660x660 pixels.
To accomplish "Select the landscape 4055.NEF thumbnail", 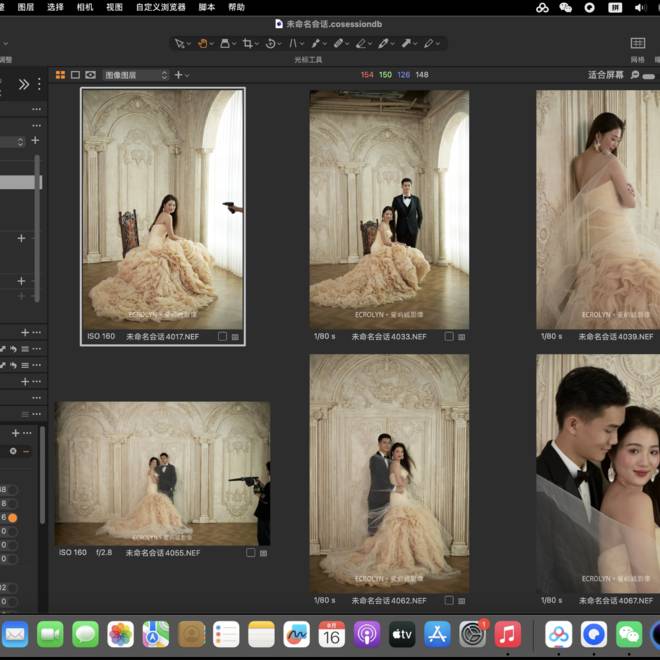I will pos(162,474).
